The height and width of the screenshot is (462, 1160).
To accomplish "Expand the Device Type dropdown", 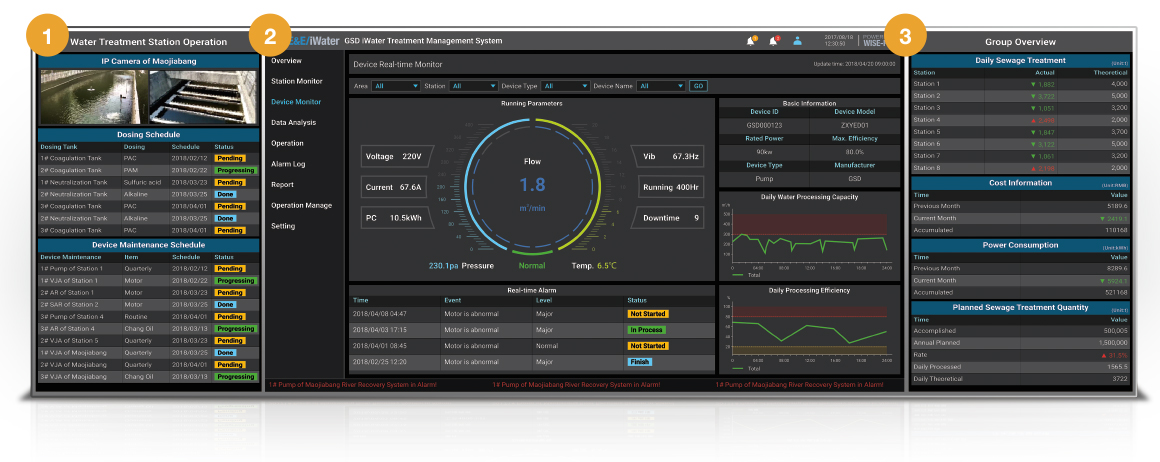I will (x=565, y=86).
